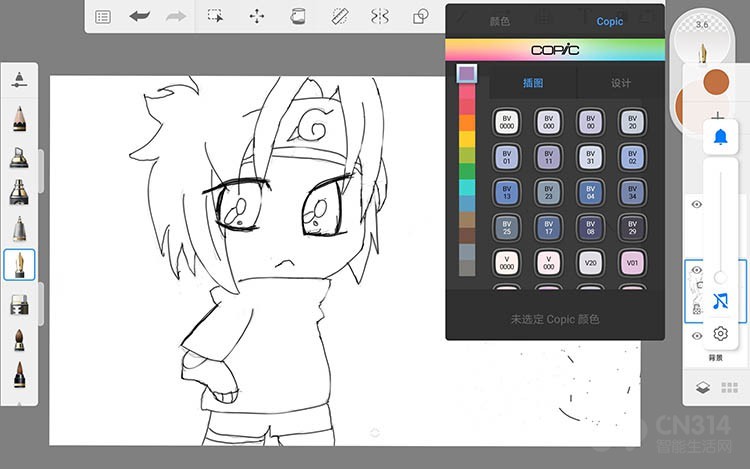Open brush properties slider icon at top-left palette
This screenshot has height=469, width=750.
pyautogui.click(x=19, y=80)
